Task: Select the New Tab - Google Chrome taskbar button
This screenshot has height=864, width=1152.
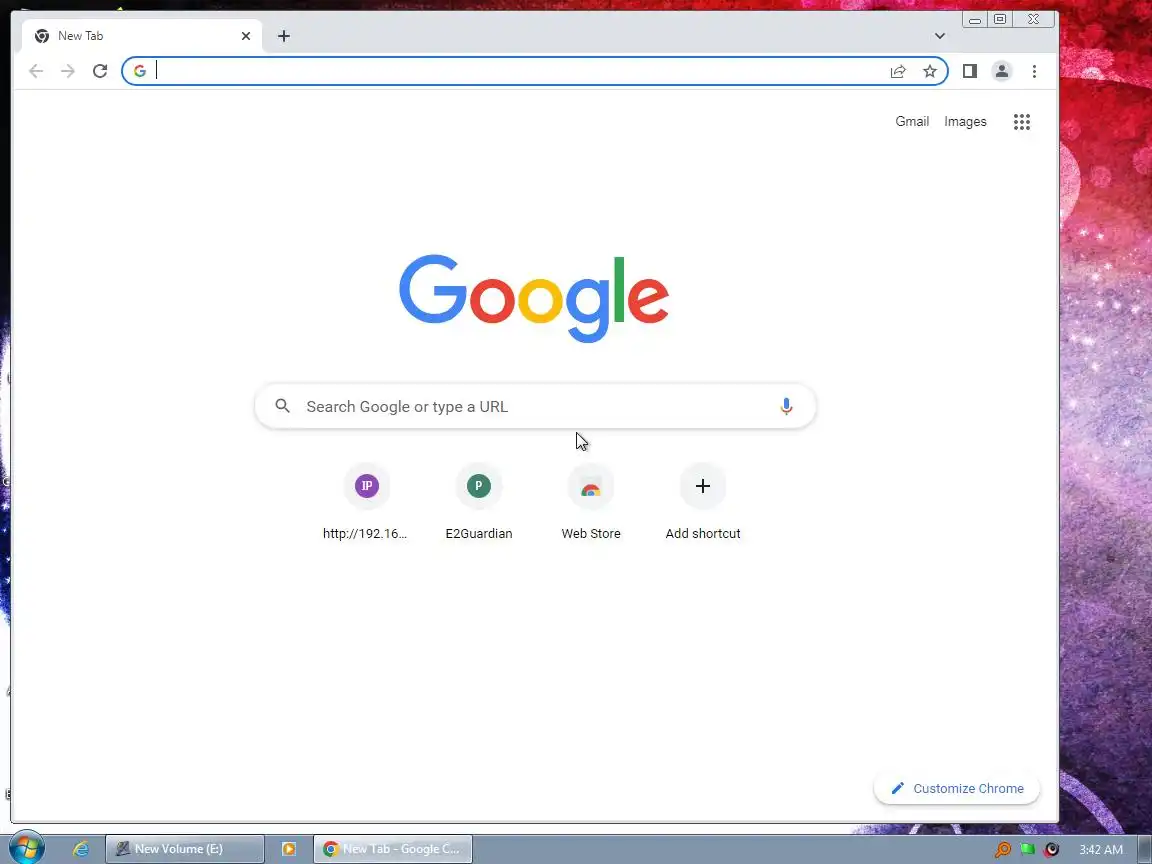Action: click(x=393, y=849)
